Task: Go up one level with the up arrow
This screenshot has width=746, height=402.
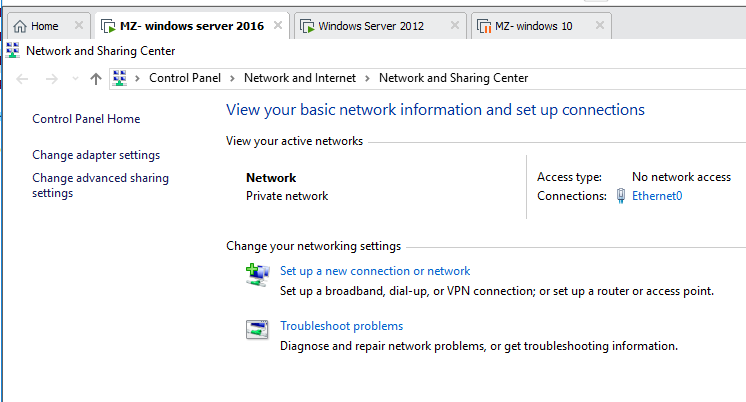Action: click(96, 78)
